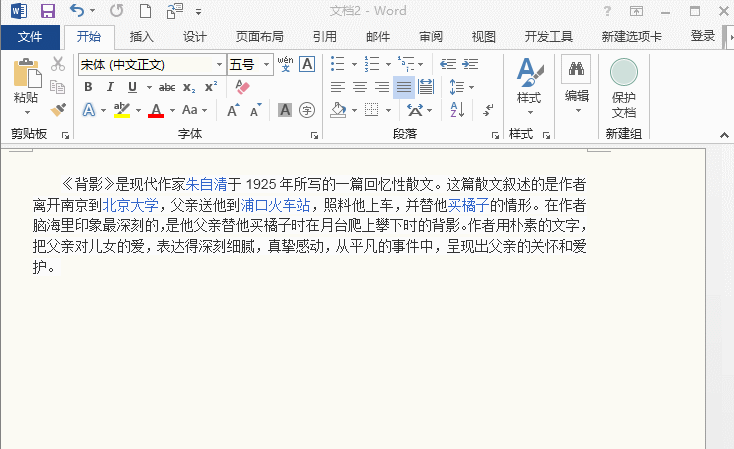Toggle underline formatting
The height and width of the screenshot is (449, 734).
pyautogui.click(x=132, y=87)
